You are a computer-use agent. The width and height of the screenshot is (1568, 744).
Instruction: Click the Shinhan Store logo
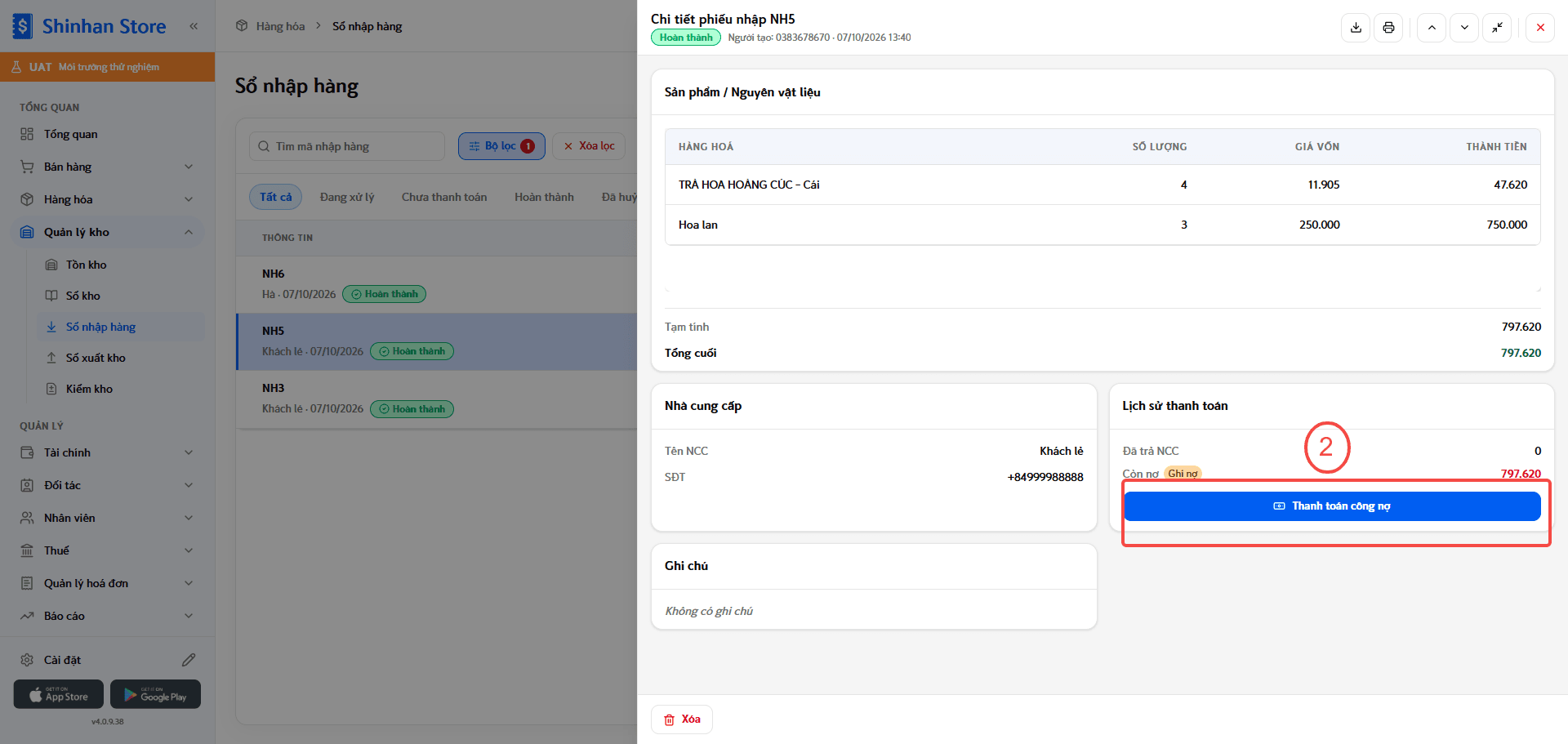click(90, 26)
